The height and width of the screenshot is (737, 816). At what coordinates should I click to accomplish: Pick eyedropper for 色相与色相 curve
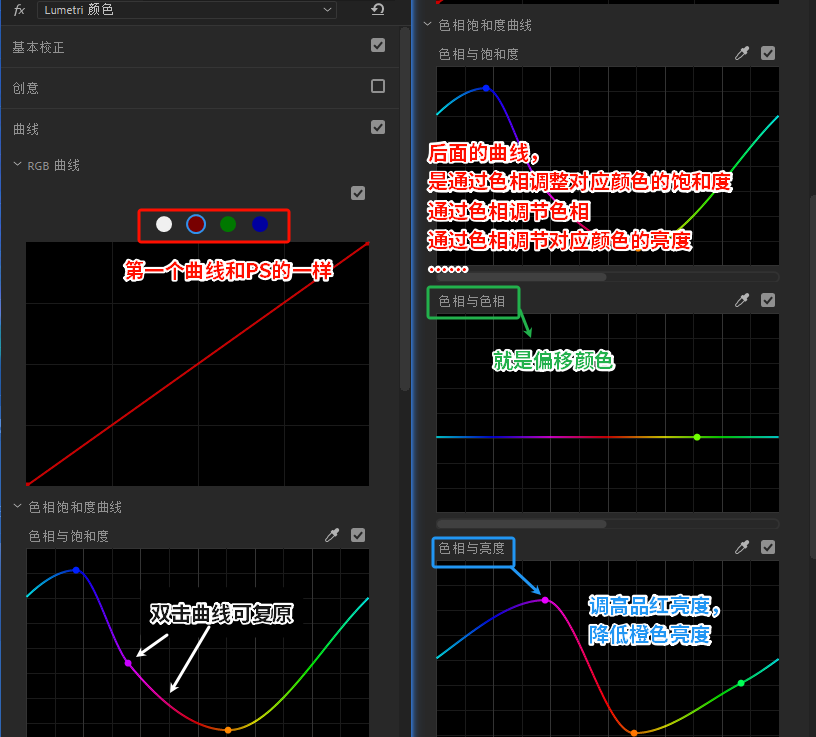click(x=742, y=300)
